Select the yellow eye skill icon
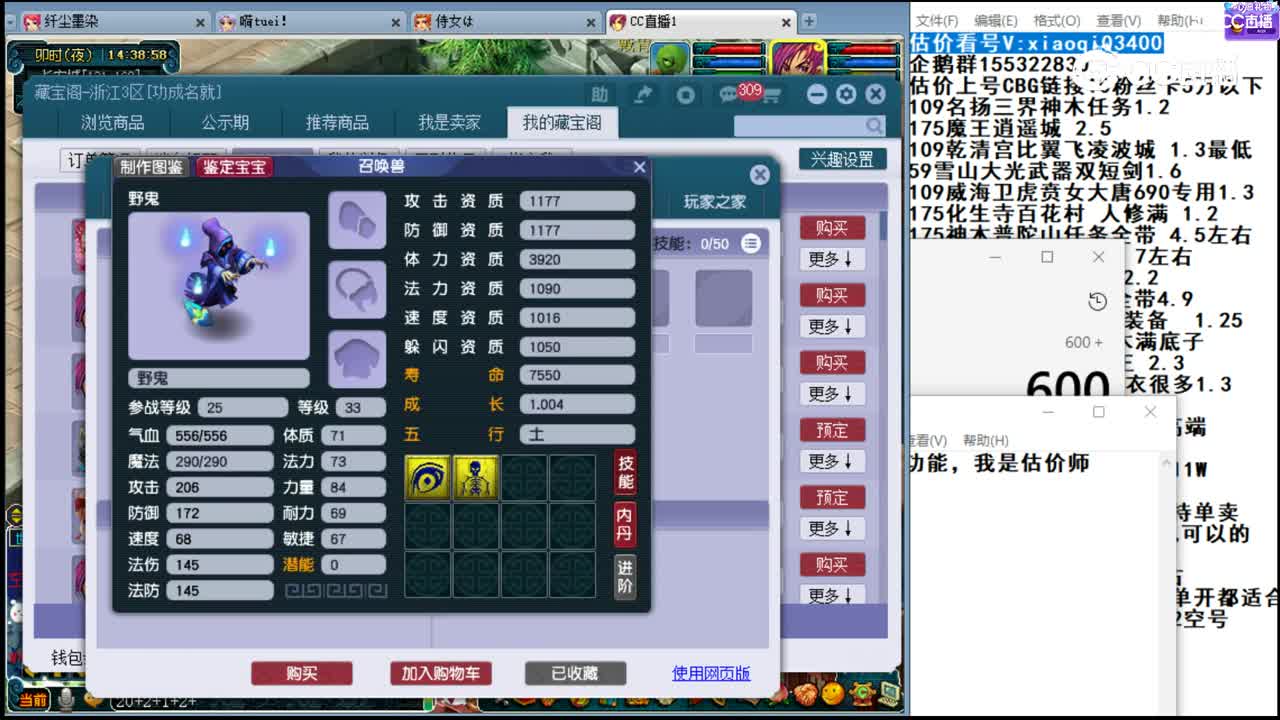1280x720 pixels. pos(428,478)
